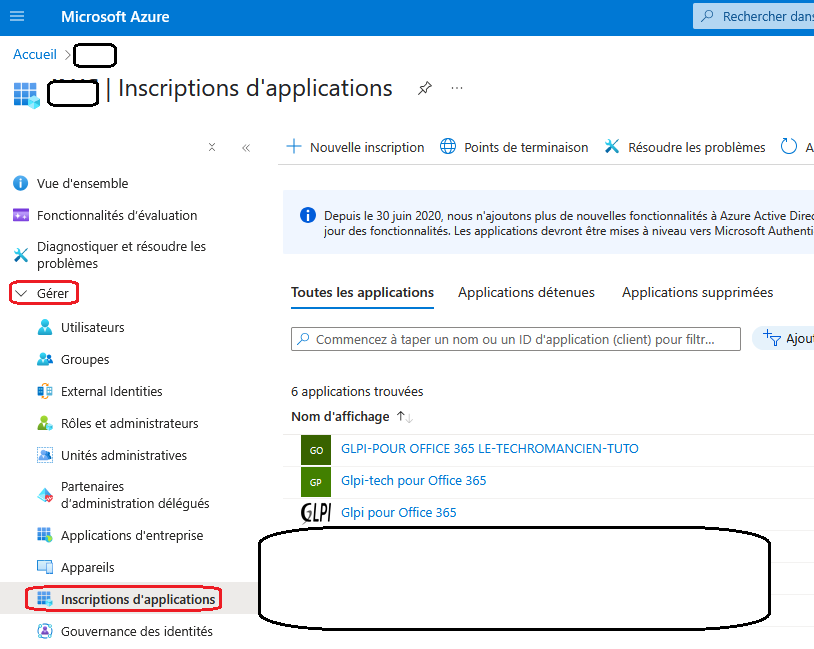Open Glpi pour Office 365

(399, 512)
